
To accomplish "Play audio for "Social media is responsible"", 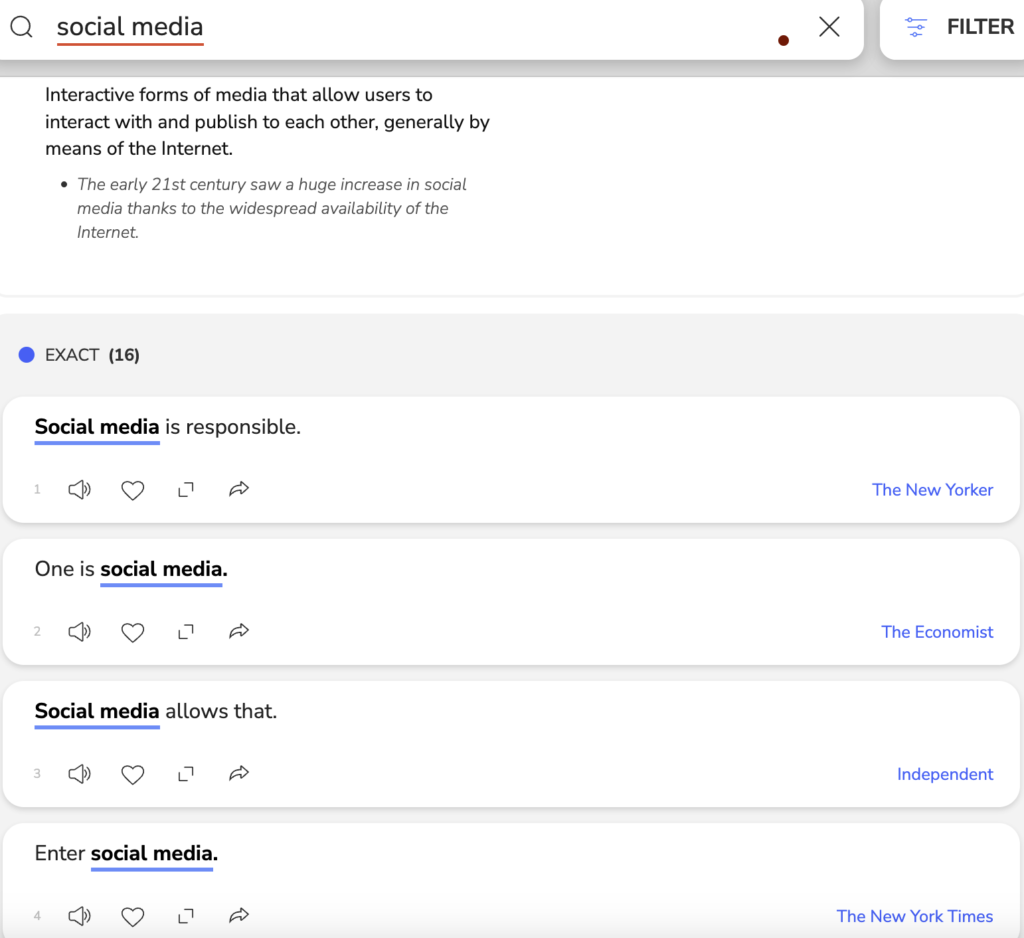I will point(79,490).
